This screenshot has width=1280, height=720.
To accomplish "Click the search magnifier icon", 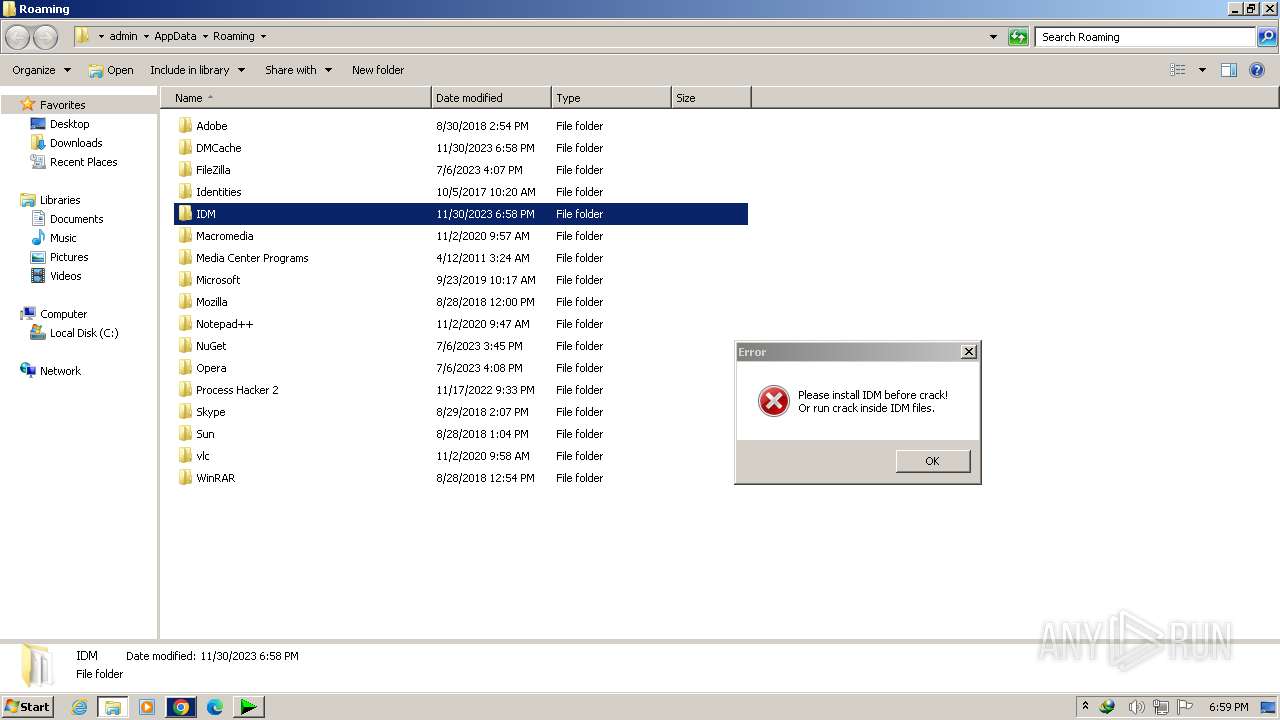I will (x=1267, y=37).
